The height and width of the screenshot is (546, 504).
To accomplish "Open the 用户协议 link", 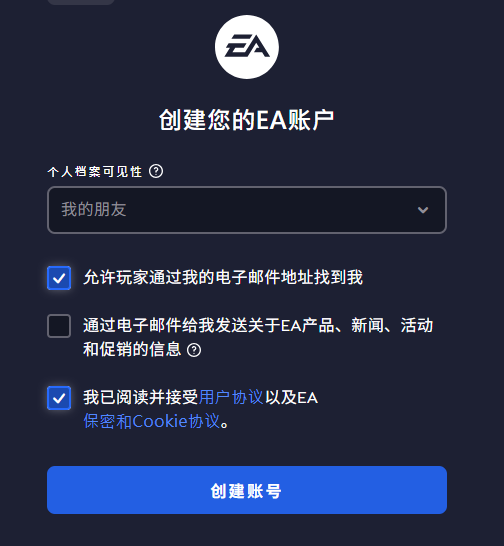I will (231, 397).
